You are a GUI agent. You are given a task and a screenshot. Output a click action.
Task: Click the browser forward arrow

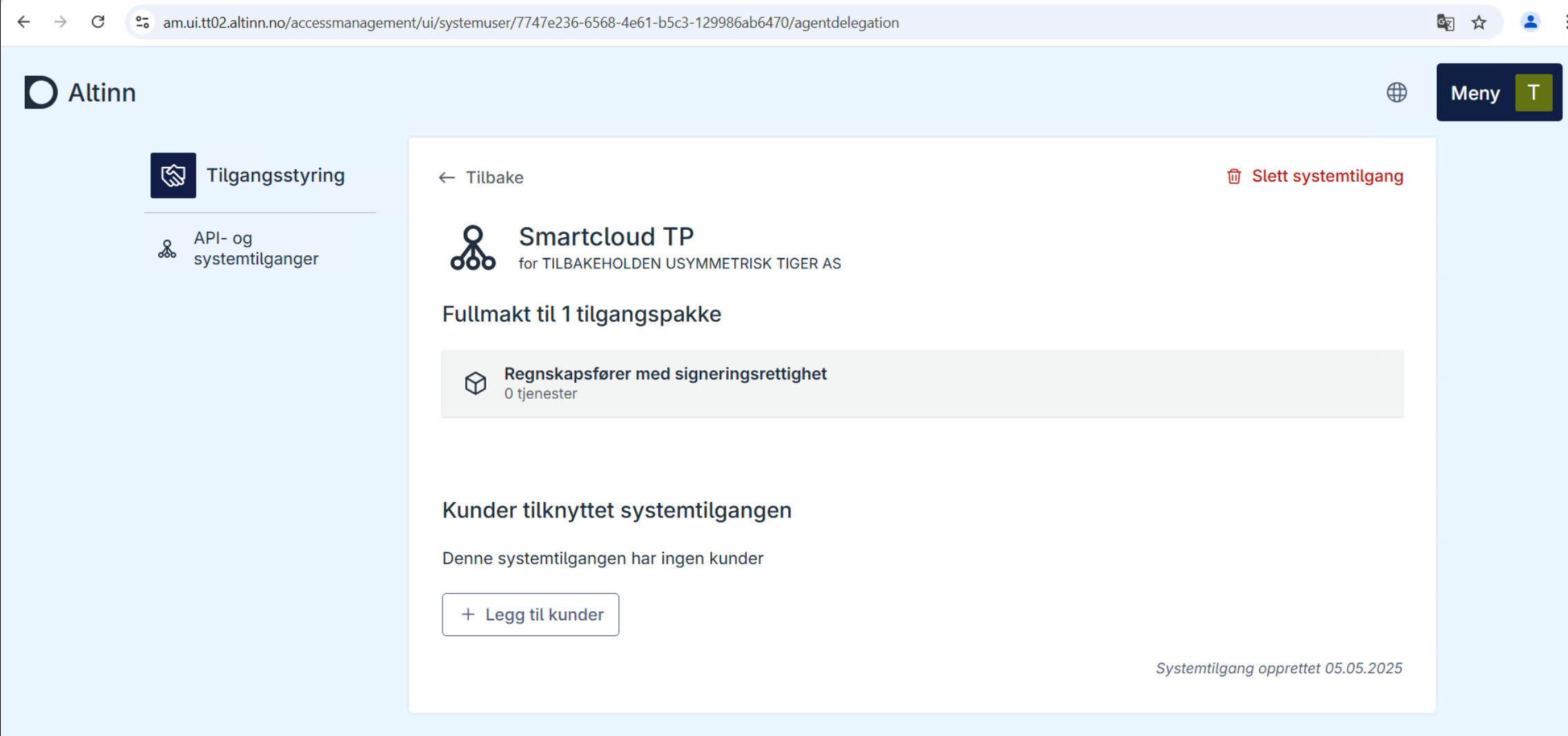pyautogui.click(x=61, y=22)
